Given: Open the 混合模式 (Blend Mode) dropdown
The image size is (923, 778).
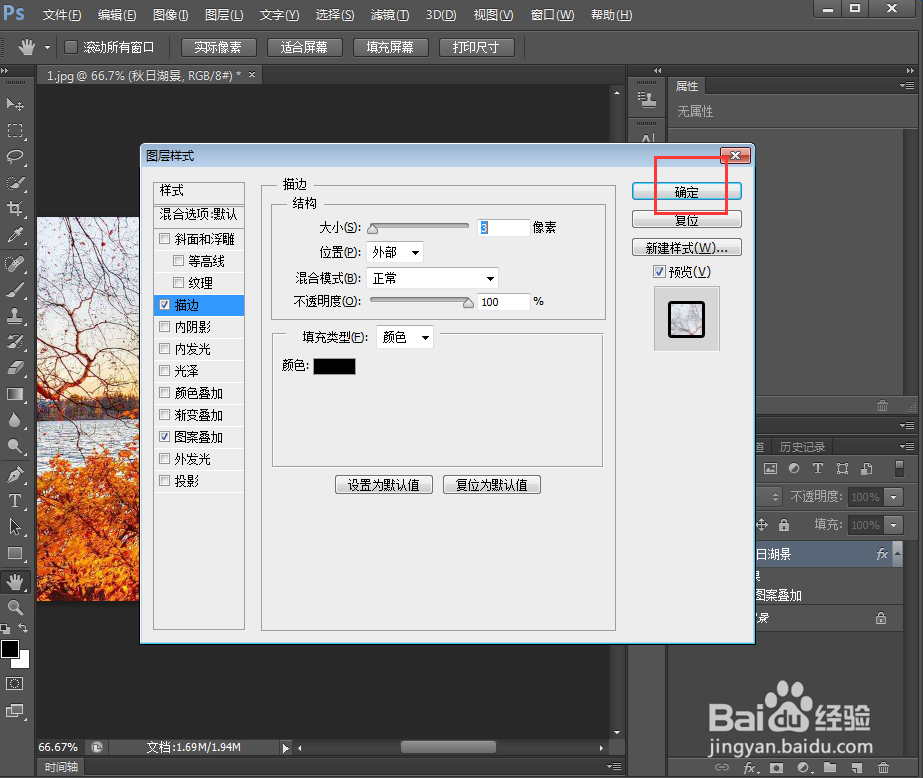Looking at the screenshot, I should (x=432, y=278).
